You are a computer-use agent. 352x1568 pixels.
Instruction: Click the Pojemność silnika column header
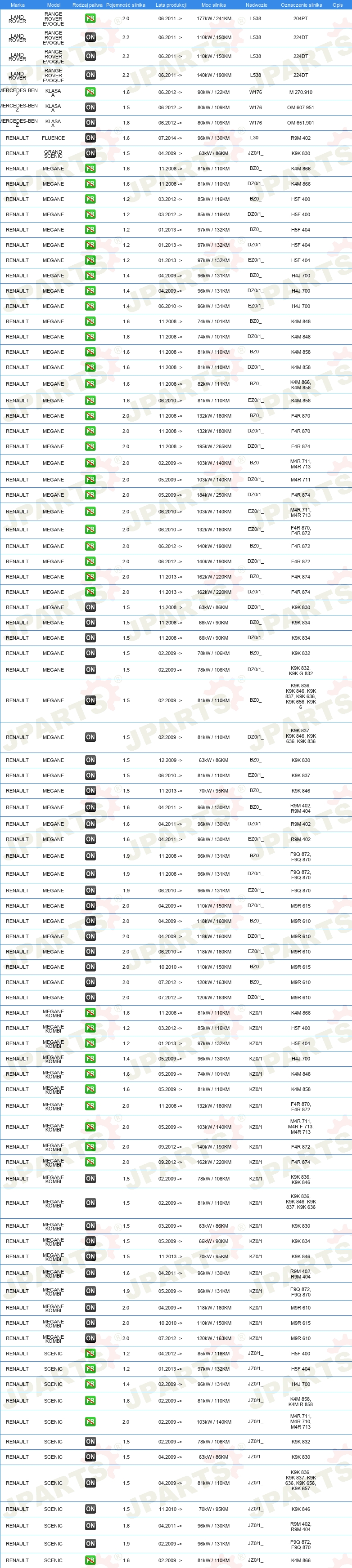pos(126,5)
